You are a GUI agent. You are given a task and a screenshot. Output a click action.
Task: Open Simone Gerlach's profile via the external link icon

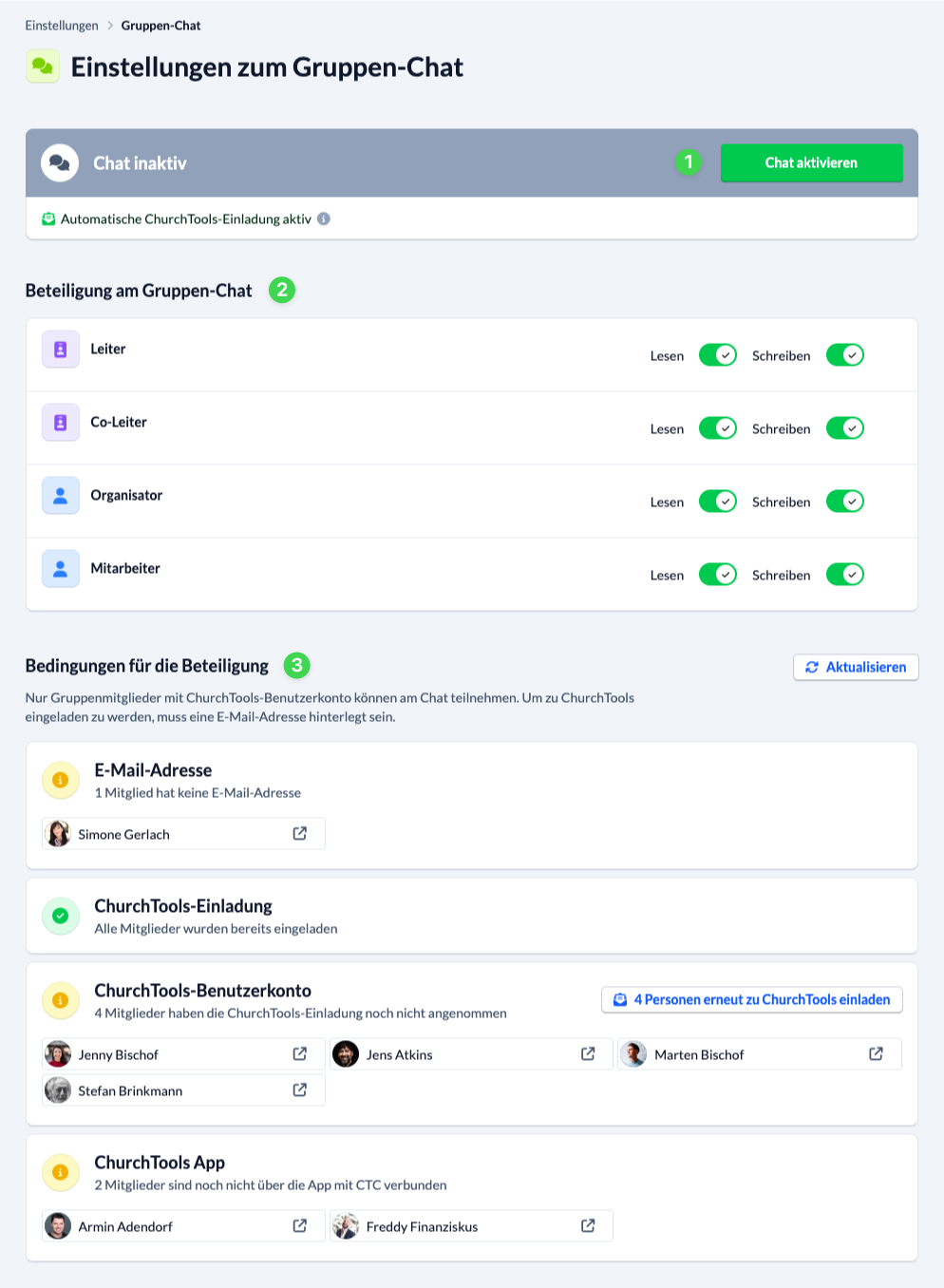(300, 833)
